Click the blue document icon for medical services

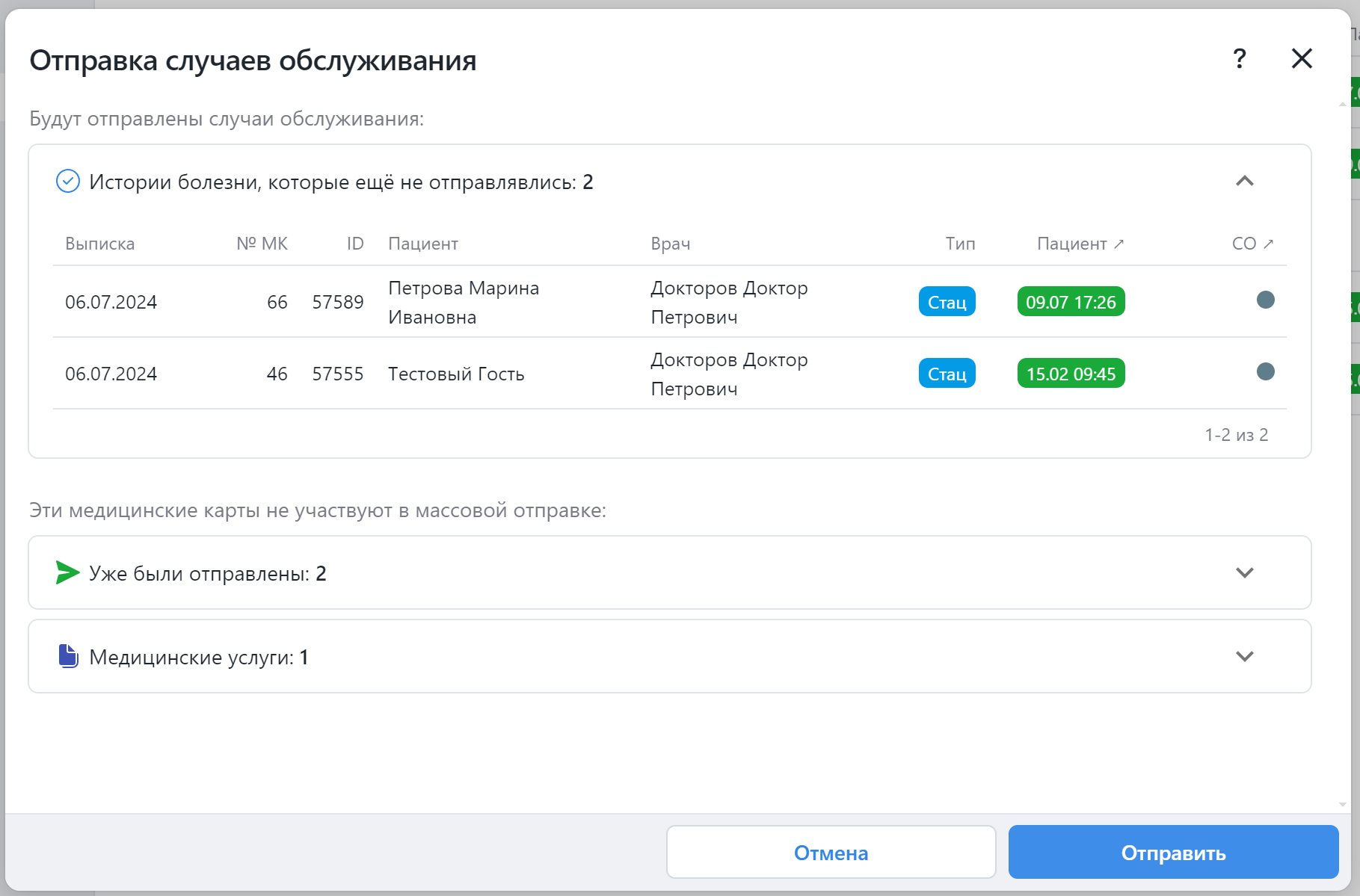tap(68, 656)
